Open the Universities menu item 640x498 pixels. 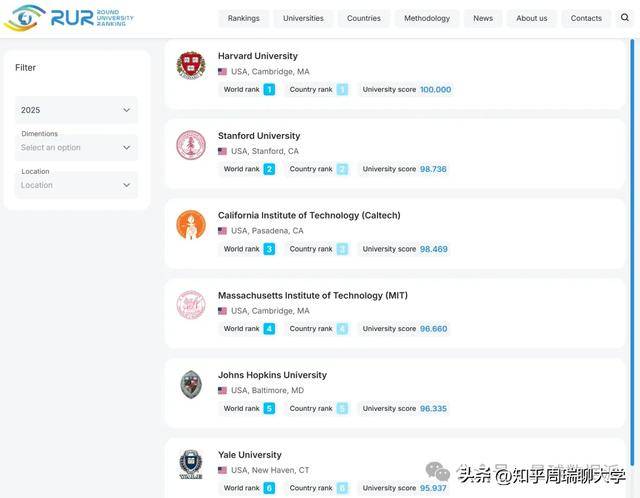pos(303,18)
